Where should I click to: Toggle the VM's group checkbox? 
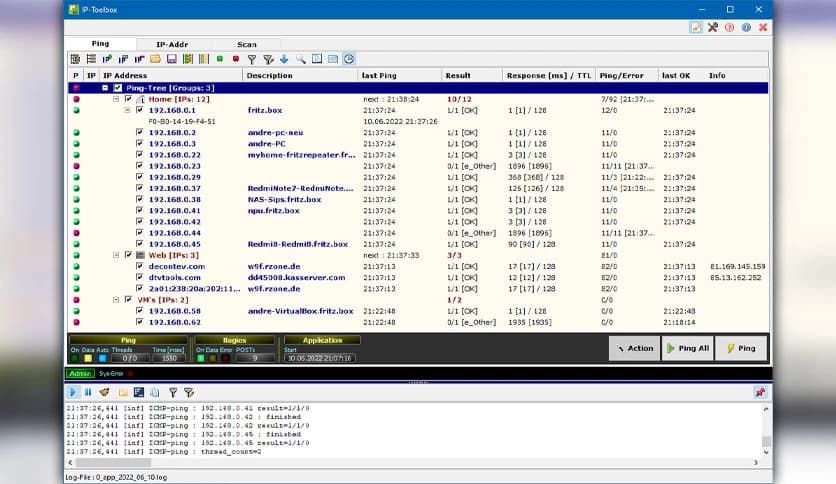pyautogui.click(x=128, y=300)
